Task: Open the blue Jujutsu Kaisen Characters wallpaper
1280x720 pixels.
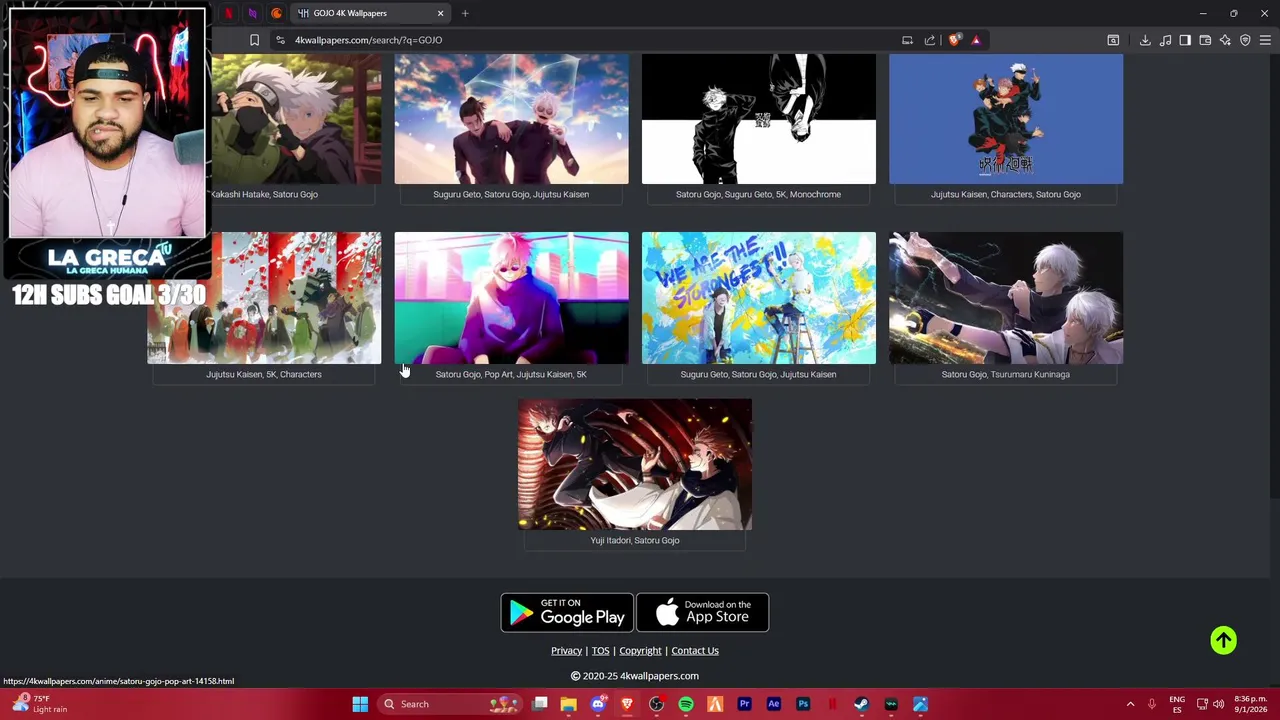Action: (1006, 119)
